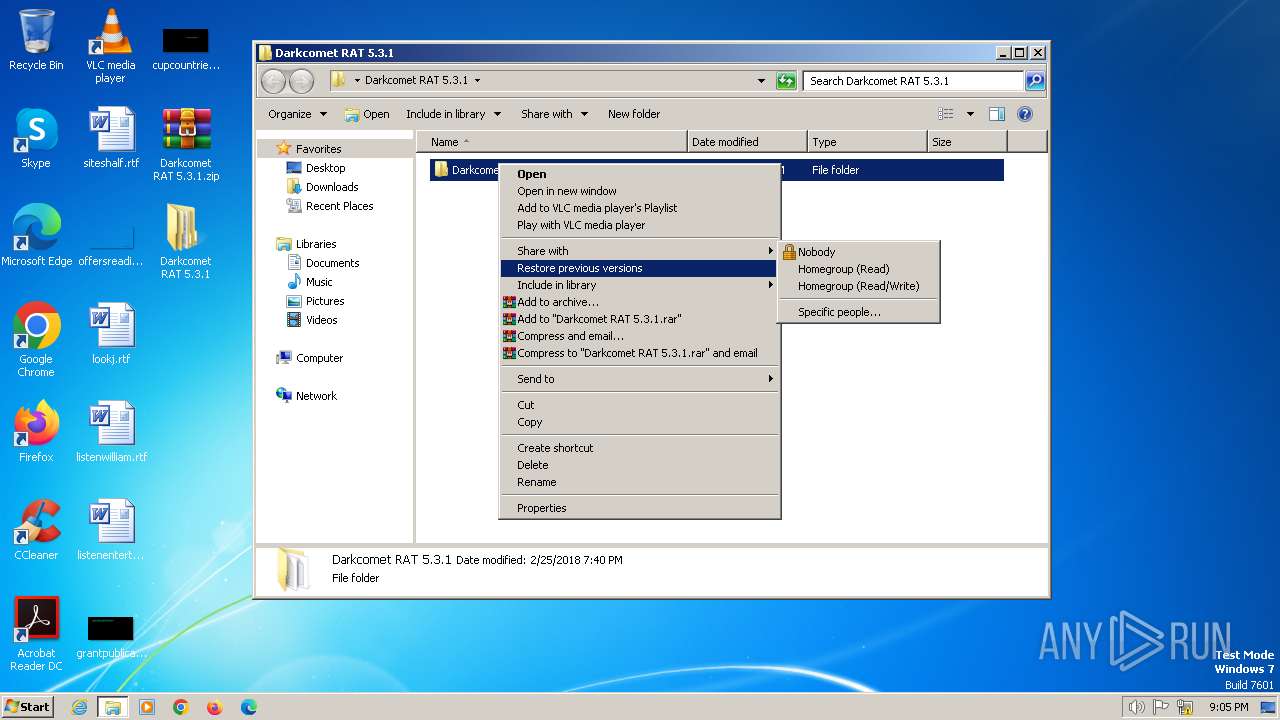This screenshot has width=1280, height=720.
Task: Open lookj.rtf document icon
Action: pos(111,334)
